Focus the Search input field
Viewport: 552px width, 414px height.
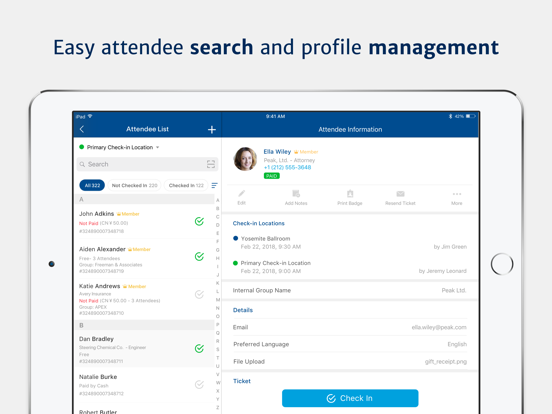pyautogui.click(x=147, y=164)
